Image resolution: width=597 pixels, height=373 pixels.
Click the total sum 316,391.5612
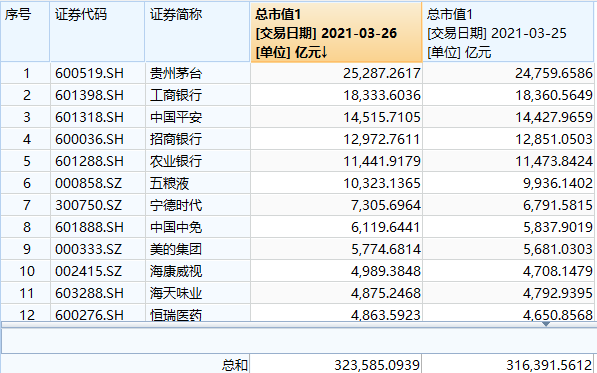549,365
